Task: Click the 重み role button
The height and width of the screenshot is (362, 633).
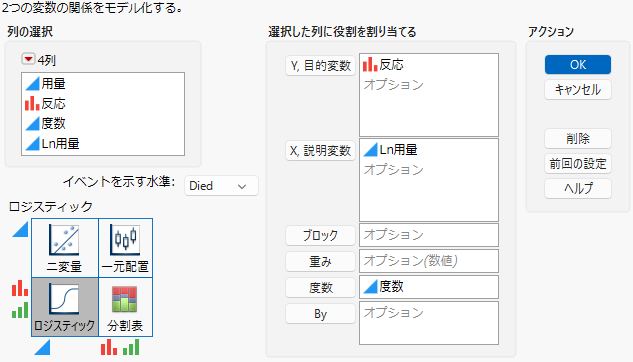Action: coord(321,262)
